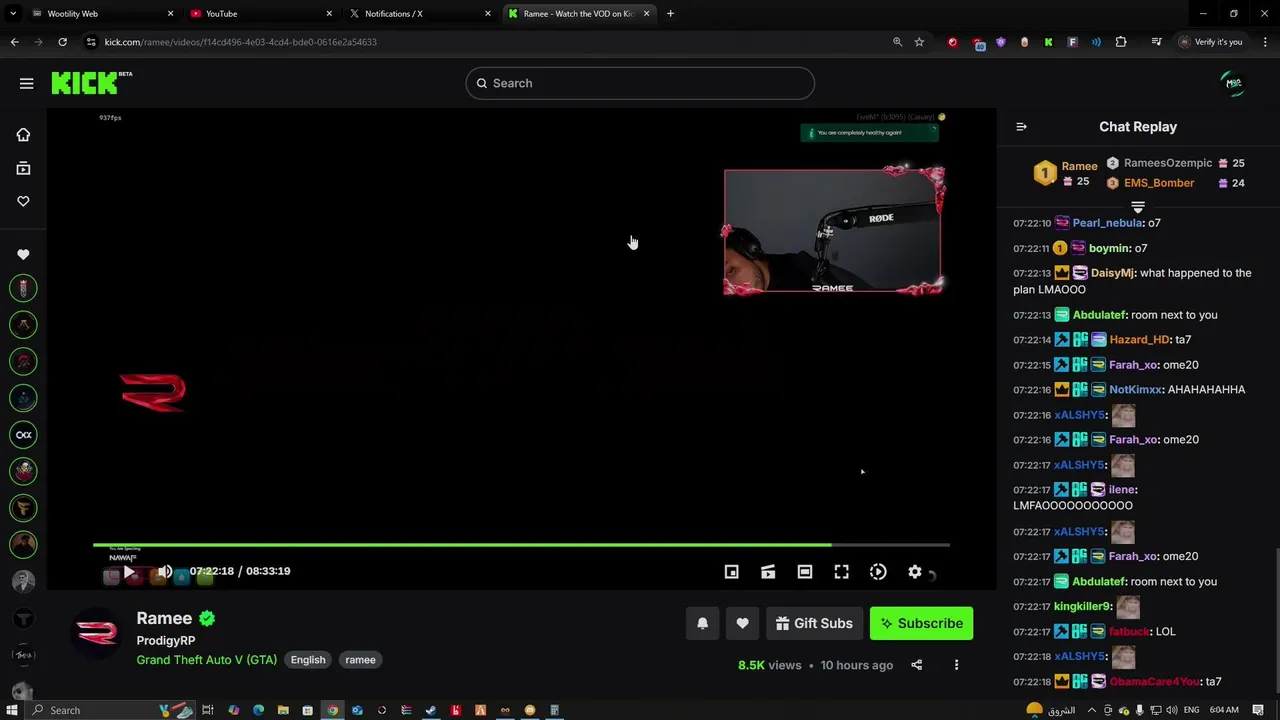
Task: Click EMS_Bomber in gift leaderboard
Action: [x=1159, y=183]
